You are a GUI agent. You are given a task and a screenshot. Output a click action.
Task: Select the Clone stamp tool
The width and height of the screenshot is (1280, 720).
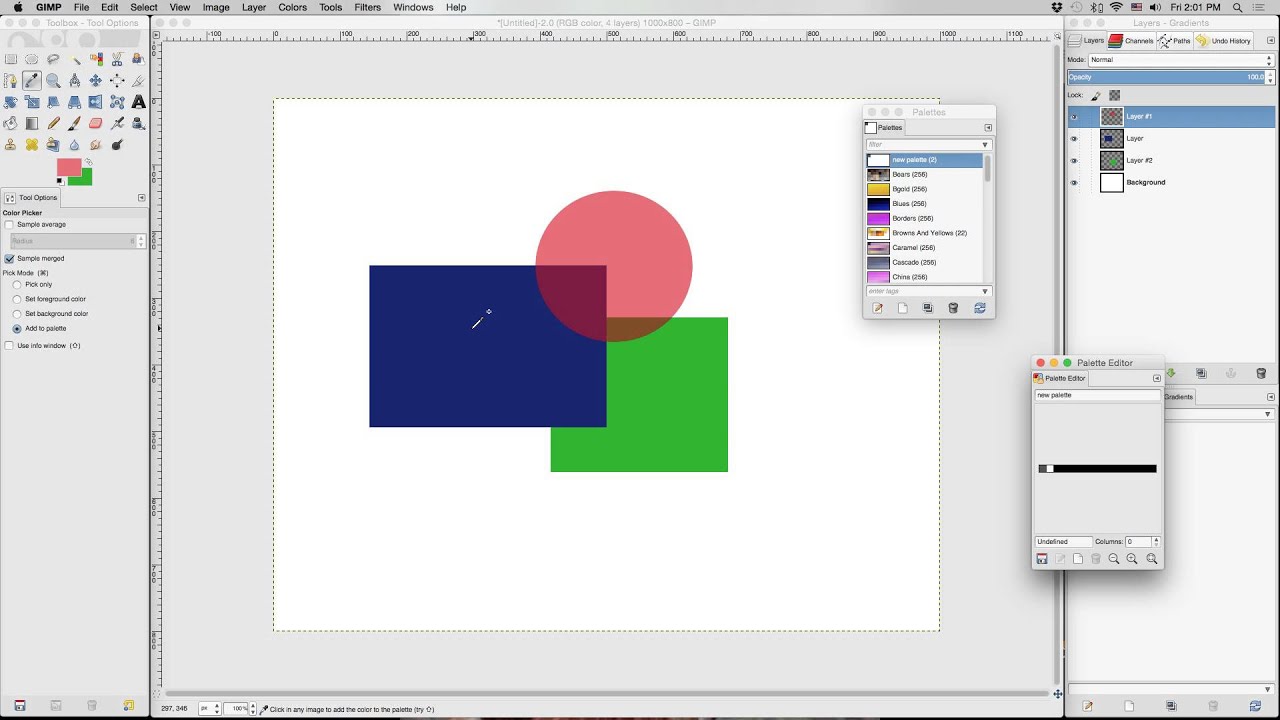pos(10,145)
